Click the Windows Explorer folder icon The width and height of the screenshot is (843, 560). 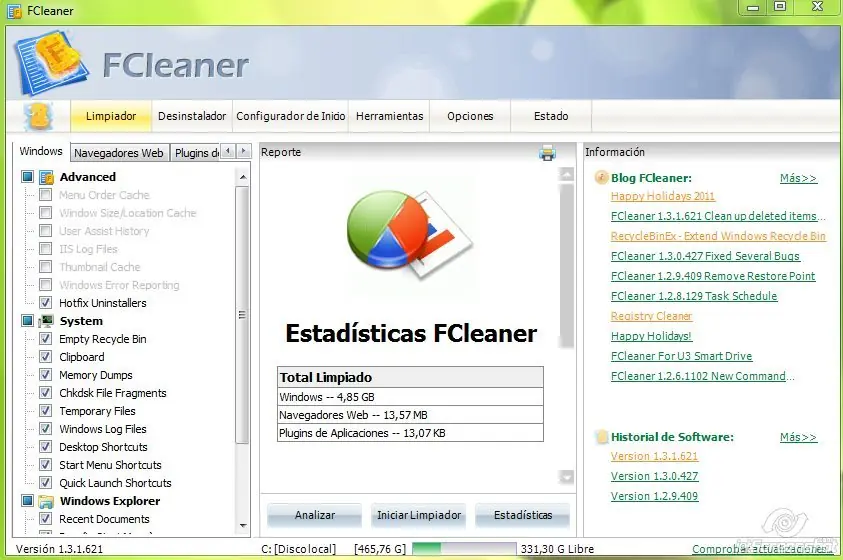pyautogui.click(x=47, y=501)
